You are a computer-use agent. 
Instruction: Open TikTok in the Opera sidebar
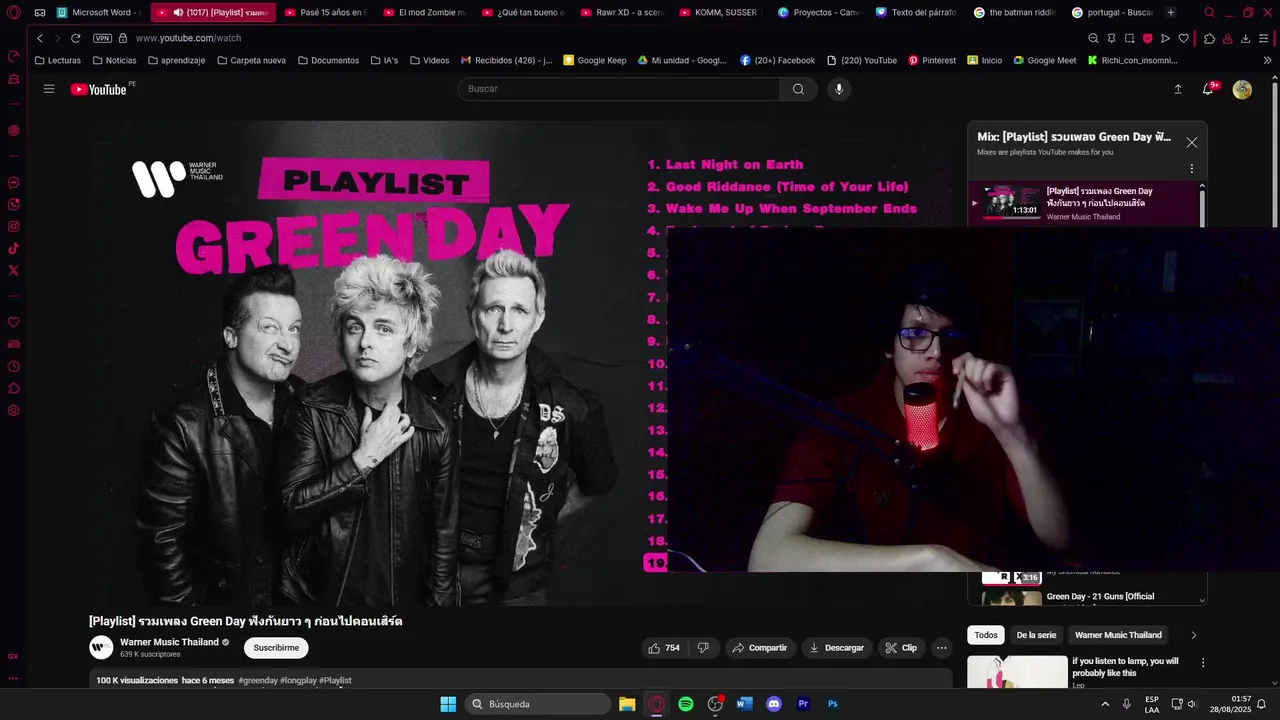tap(14, 249)
